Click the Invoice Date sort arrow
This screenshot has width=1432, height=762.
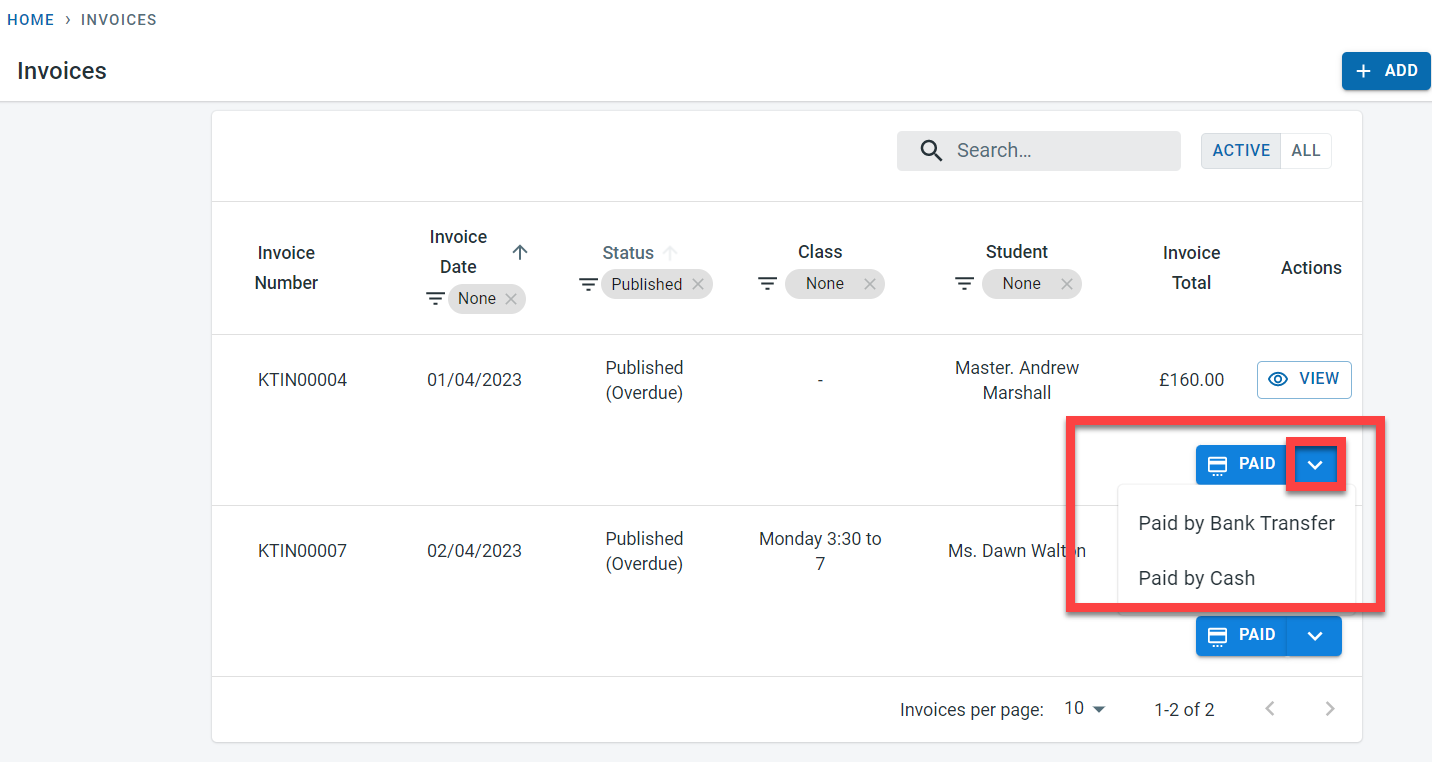point(519,252)
